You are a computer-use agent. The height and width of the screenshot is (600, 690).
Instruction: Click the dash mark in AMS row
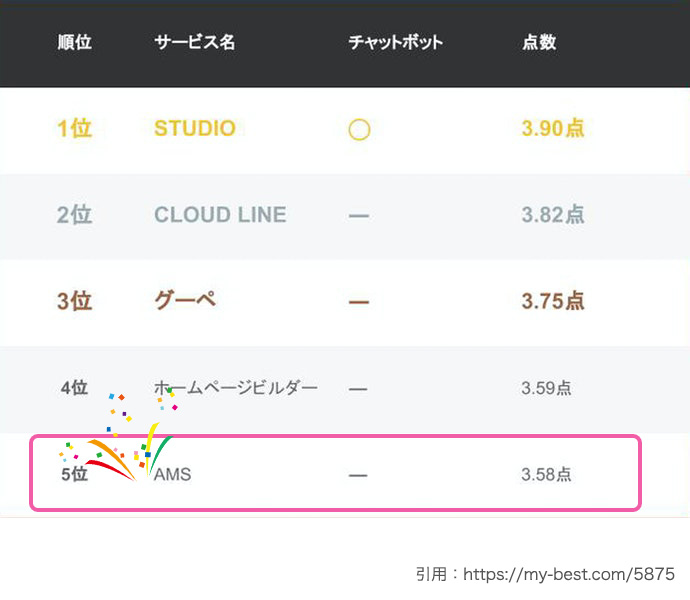point(358,475)
